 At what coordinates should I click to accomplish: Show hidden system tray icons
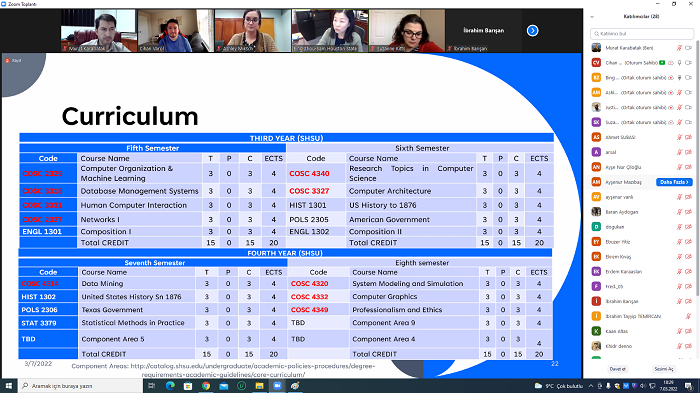coord(591,386)
